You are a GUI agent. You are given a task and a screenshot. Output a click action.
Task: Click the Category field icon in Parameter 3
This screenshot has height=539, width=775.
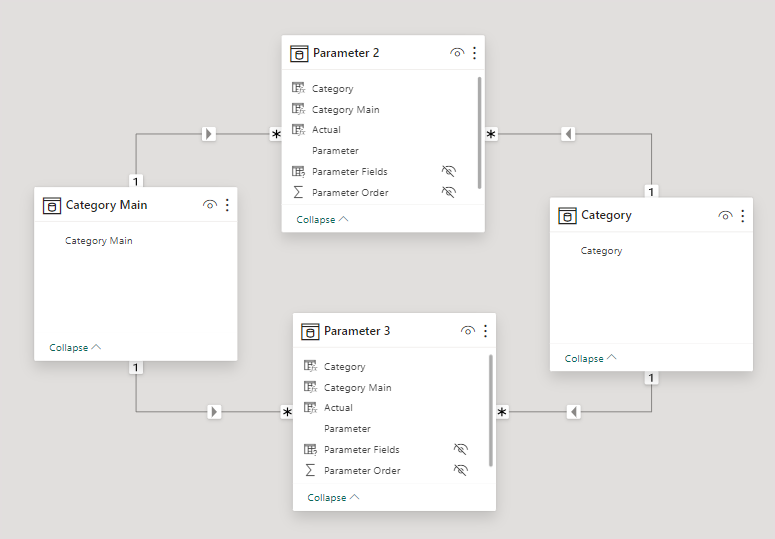[x=310, y=367]
